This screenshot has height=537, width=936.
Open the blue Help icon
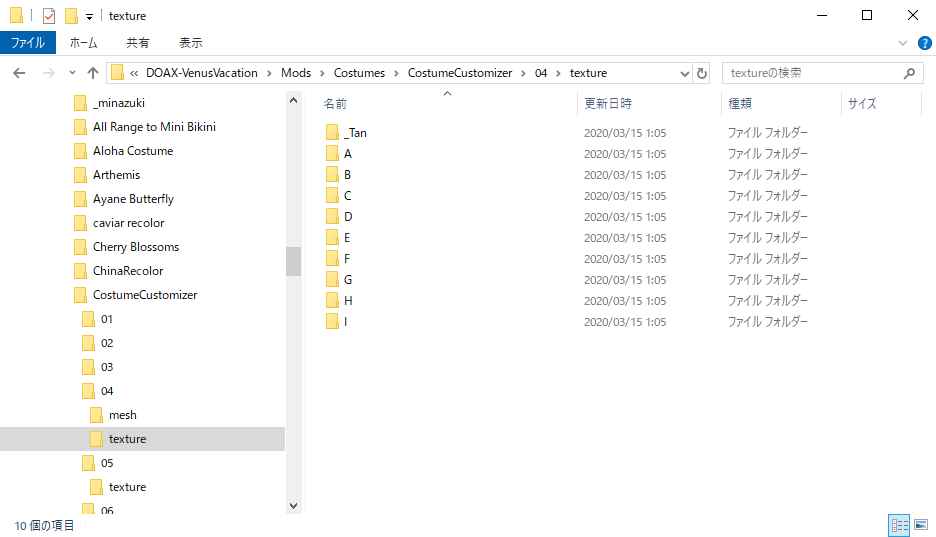924,43
